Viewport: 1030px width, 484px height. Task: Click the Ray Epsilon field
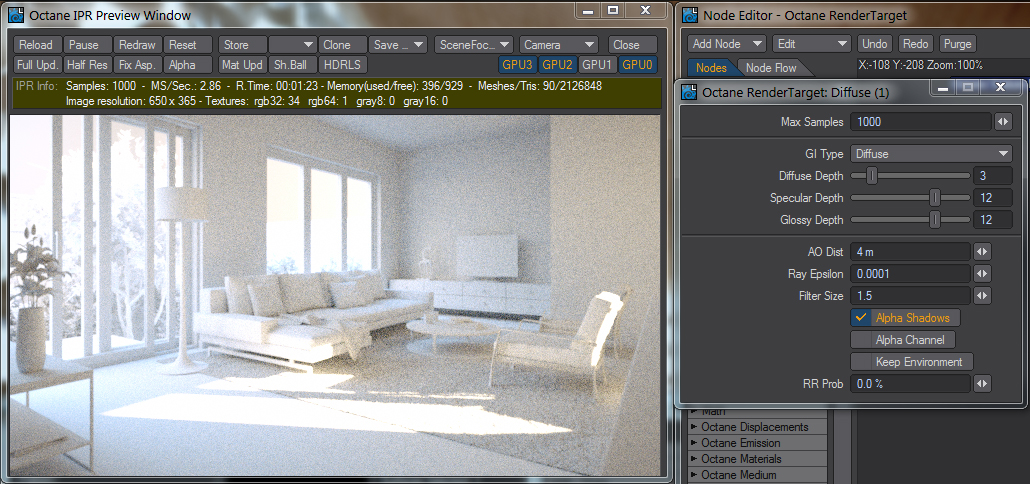click(910, 274)
